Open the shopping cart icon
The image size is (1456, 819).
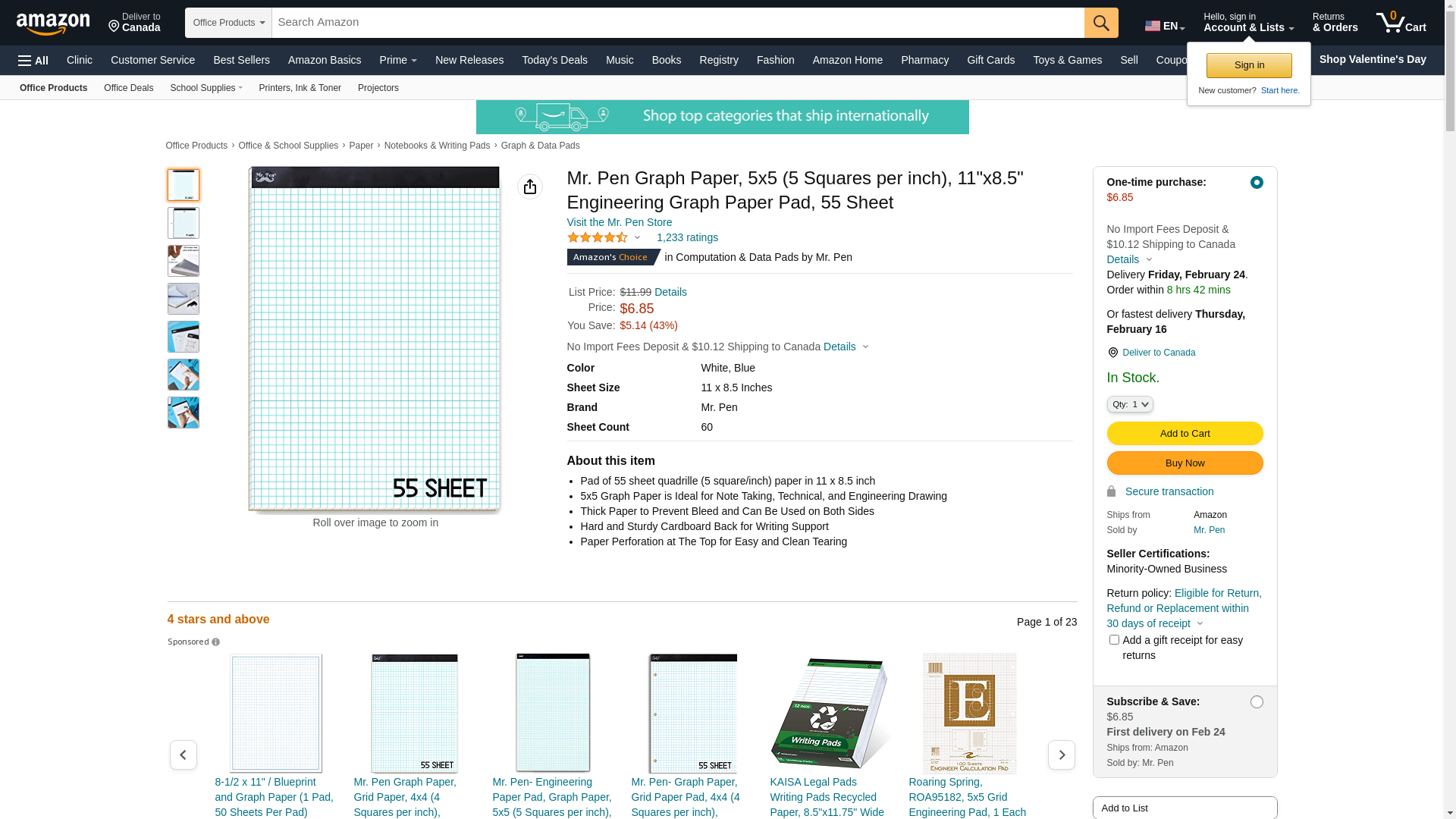pos(1401,23)
